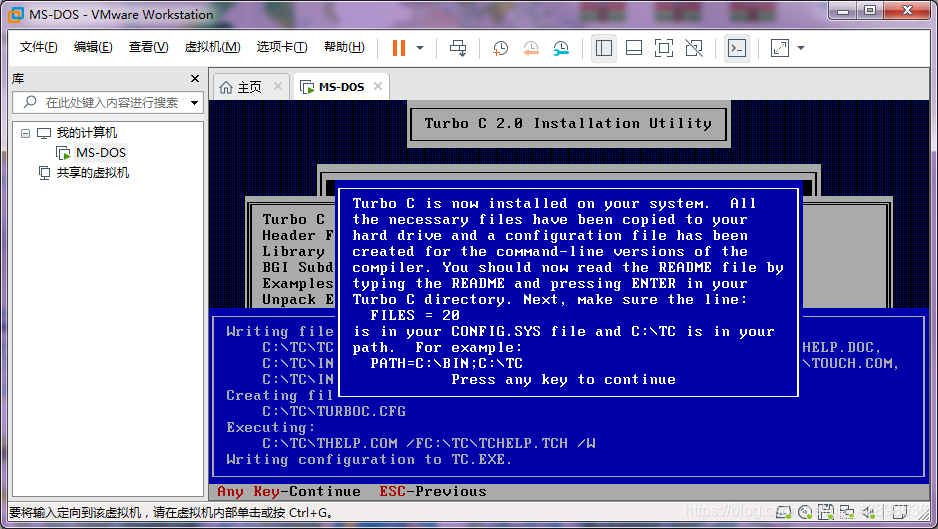Select 我的计算机 in the library tree

[x=87, y=133]
